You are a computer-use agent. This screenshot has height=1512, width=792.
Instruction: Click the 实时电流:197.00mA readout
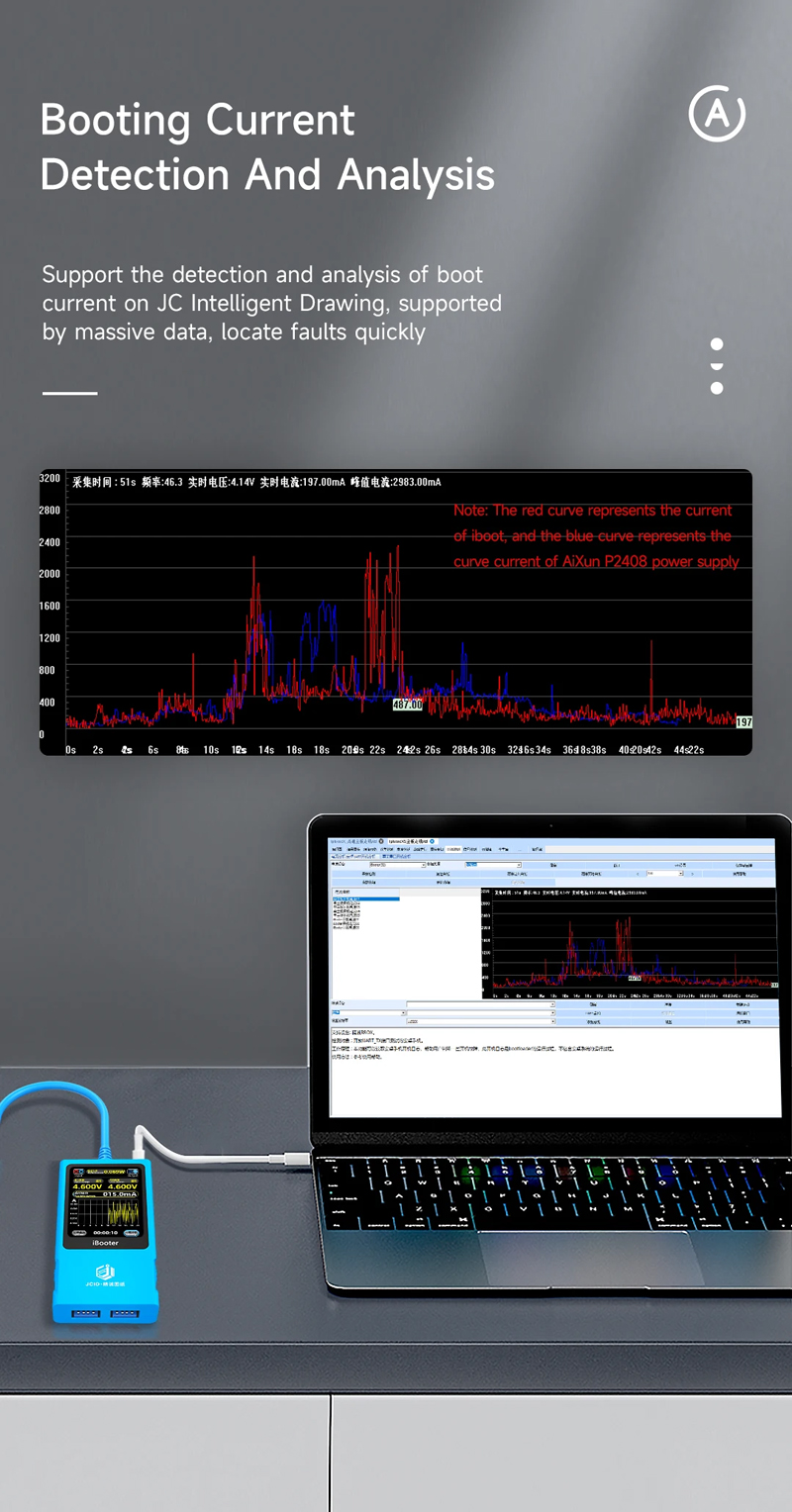tap(303, 482)
